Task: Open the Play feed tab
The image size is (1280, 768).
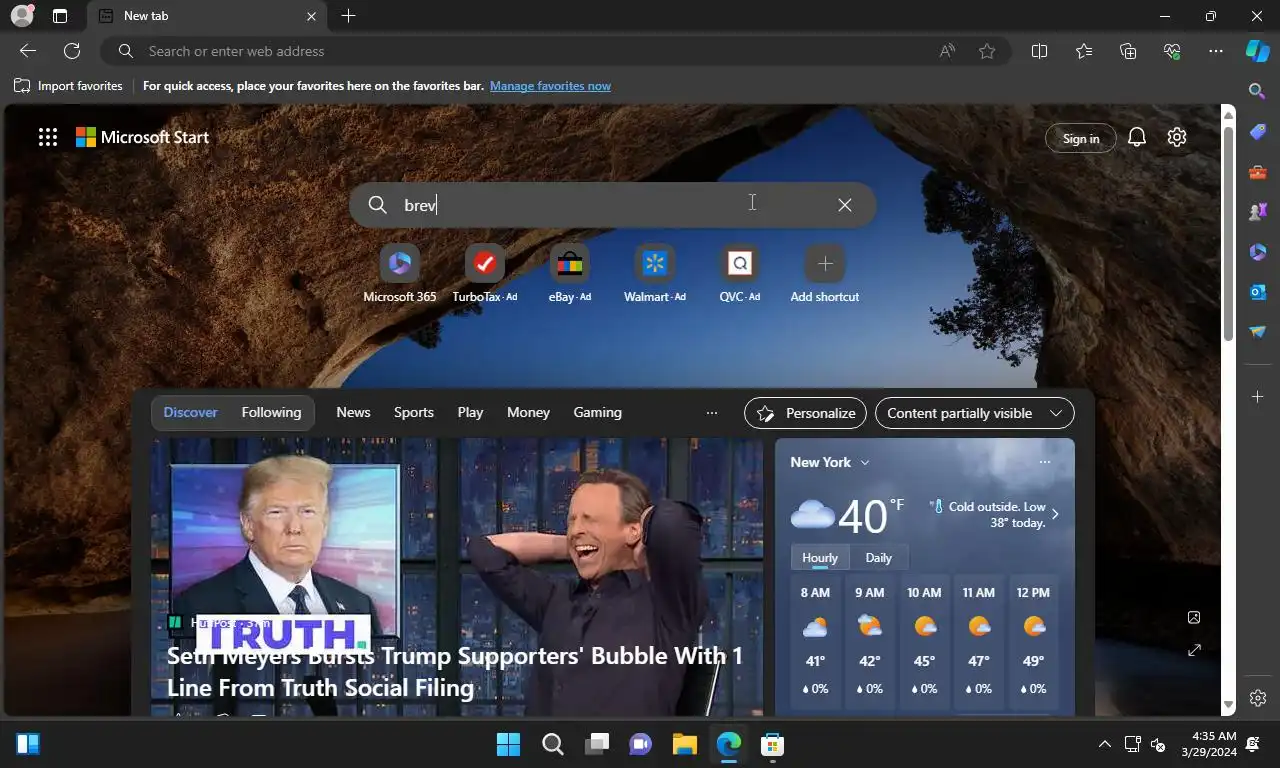Action: 470,412
